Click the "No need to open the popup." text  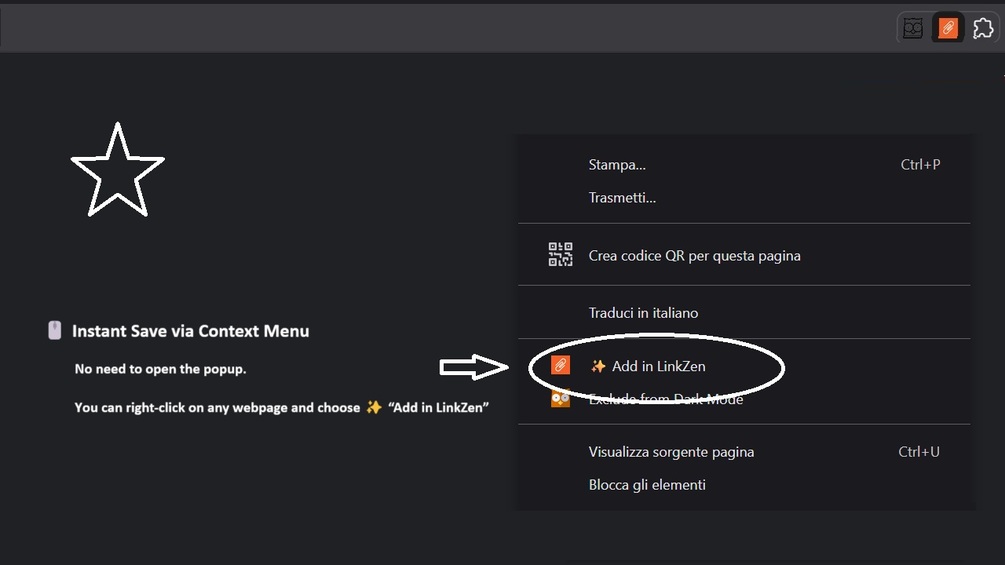pos(160,369)
